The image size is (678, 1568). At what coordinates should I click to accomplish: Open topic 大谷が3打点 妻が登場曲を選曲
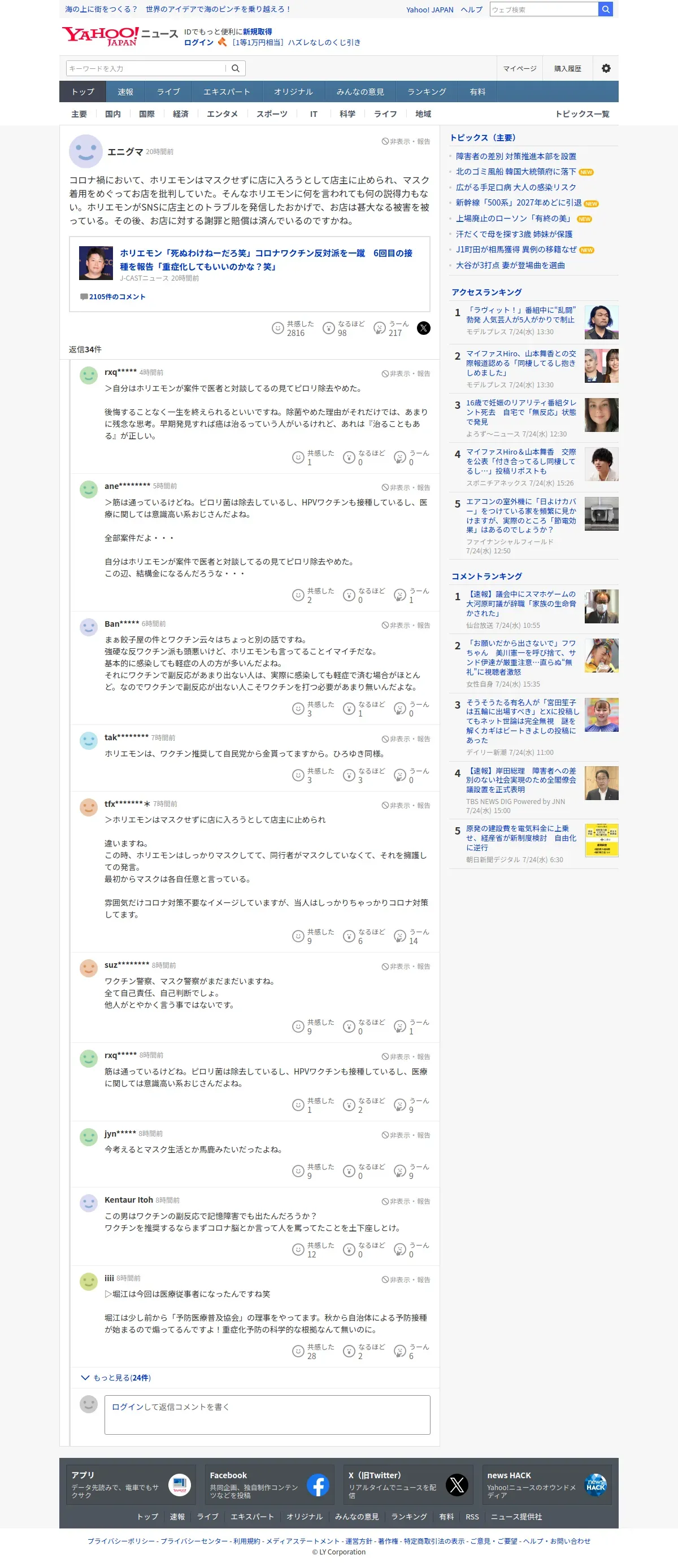pyautogui.click(x=510, y=265)
